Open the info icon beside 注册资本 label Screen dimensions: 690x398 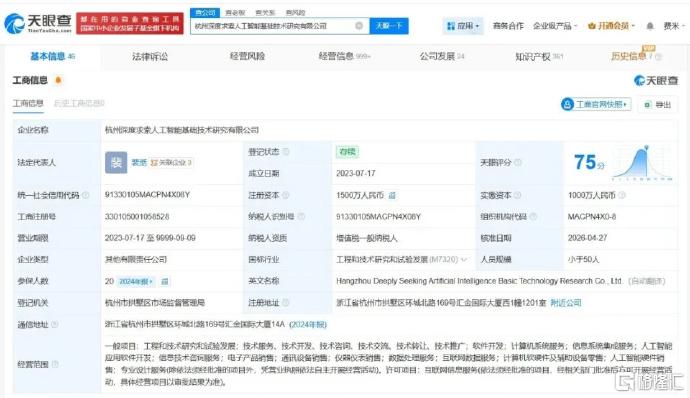(x=286, y=195)
